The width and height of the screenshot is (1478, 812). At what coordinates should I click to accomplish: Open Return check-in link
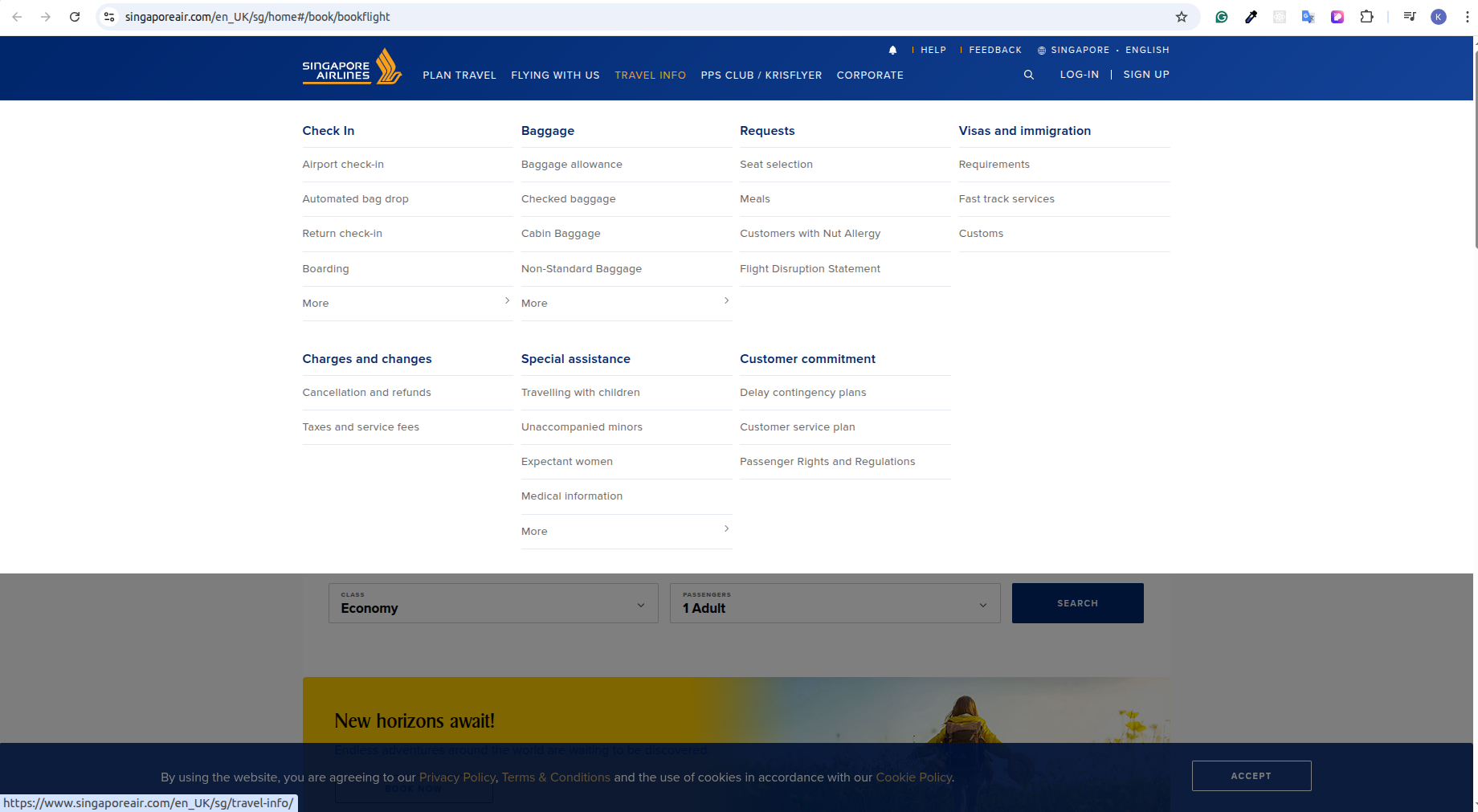click(x=342, y=234)
